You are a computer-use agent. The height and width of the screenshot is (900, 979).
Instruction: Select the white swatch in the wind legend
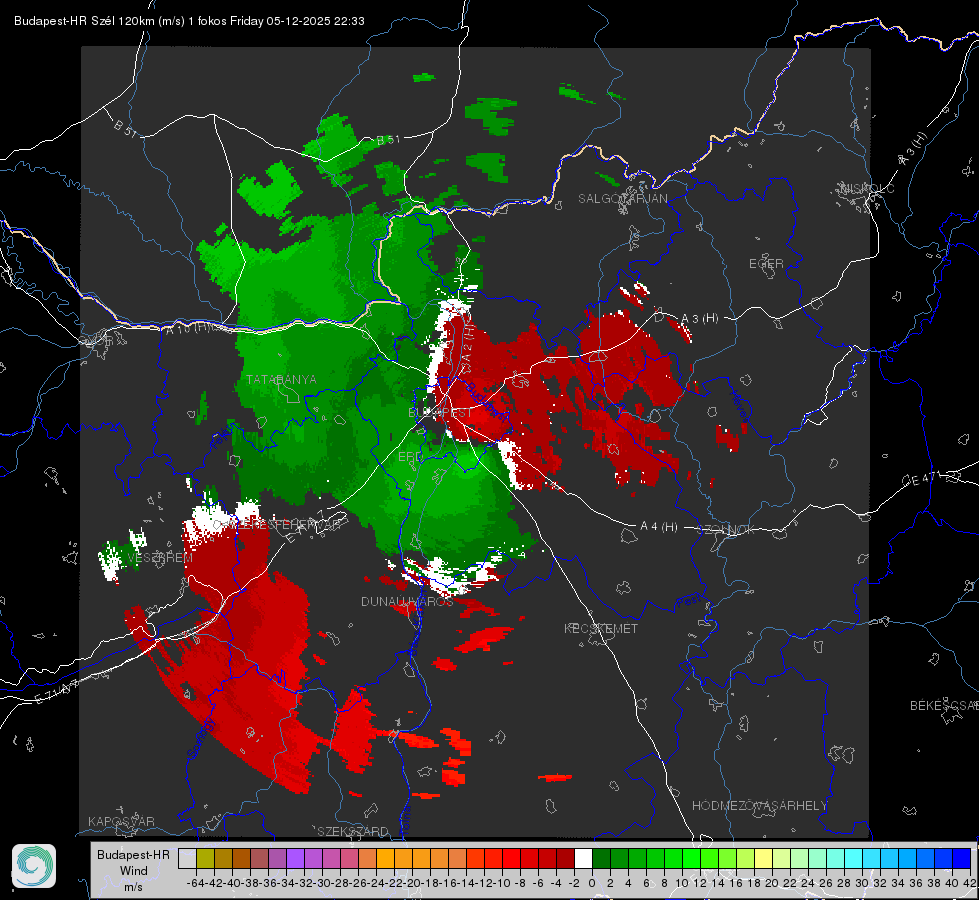coord(584,858)
